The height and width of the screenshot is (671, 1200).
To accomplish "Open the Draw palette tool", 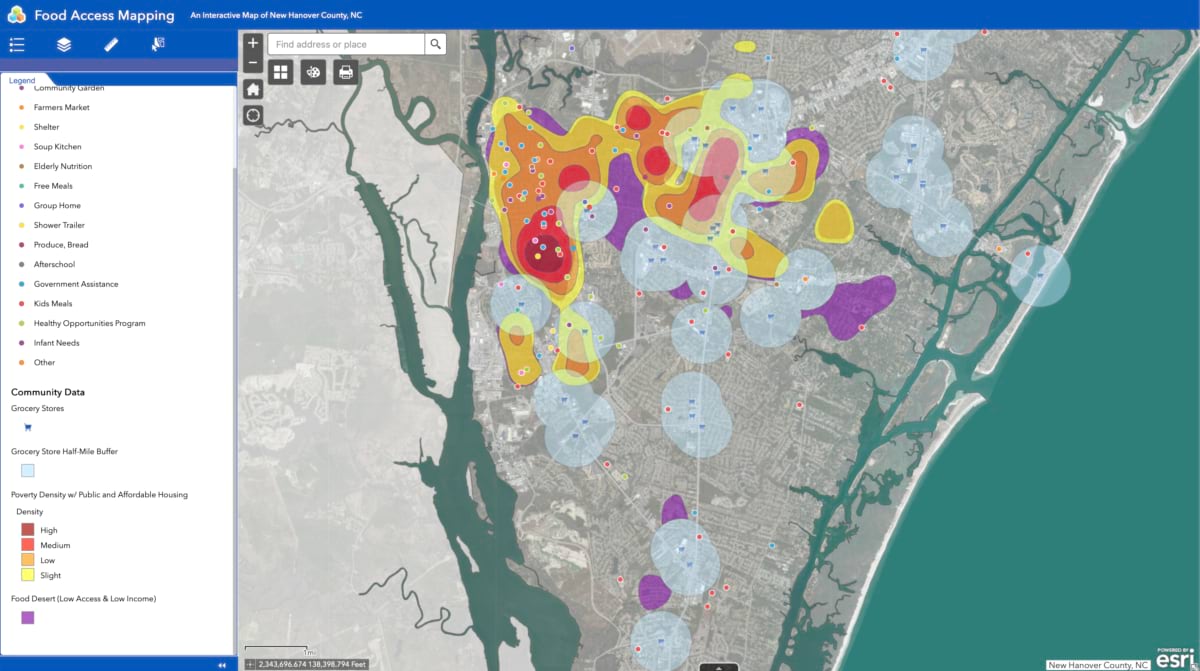I will (x=313, y=72).
